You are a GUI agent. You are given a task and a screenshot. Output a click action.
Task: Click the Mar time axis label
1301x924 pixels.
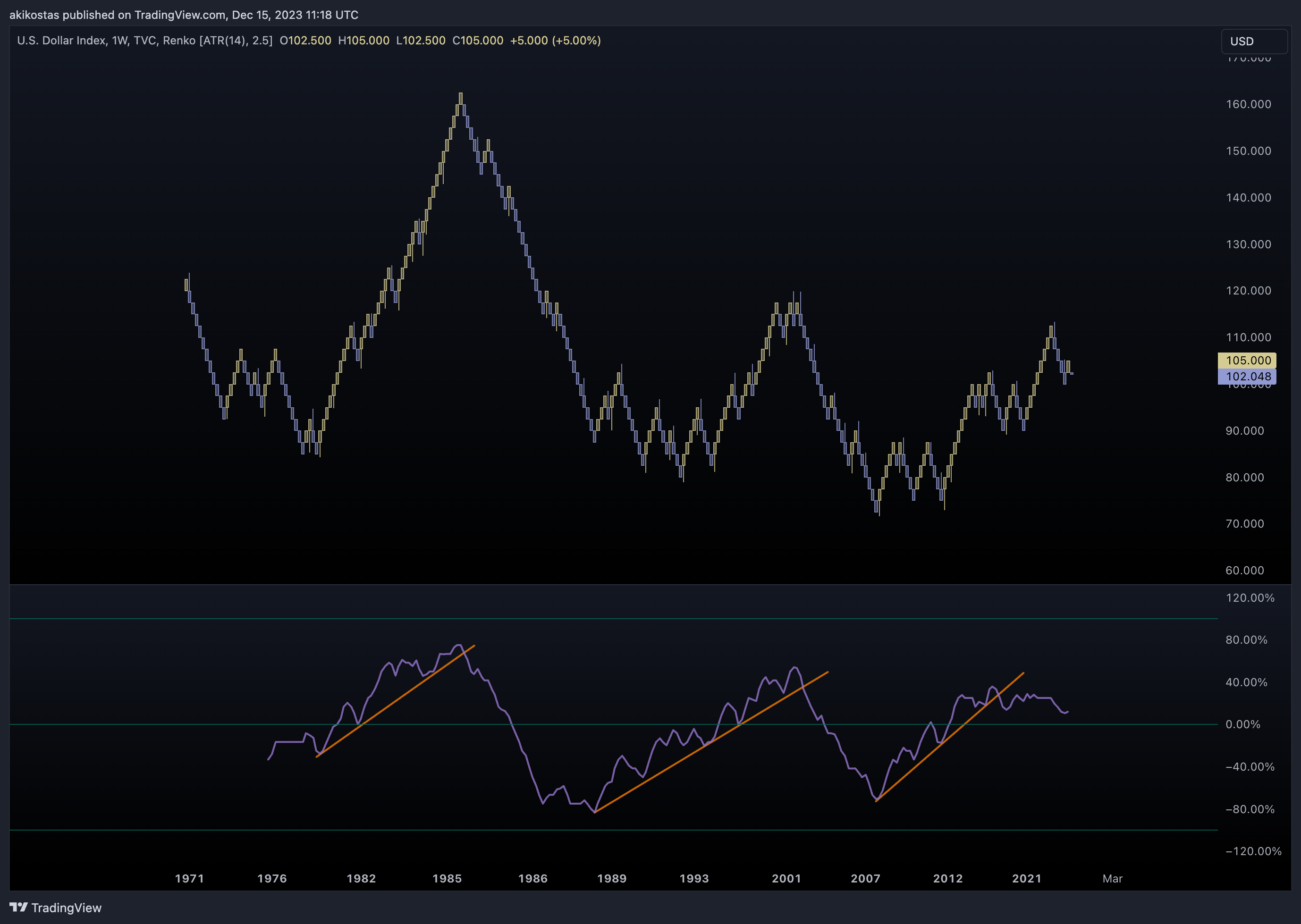pos(1113,879)
